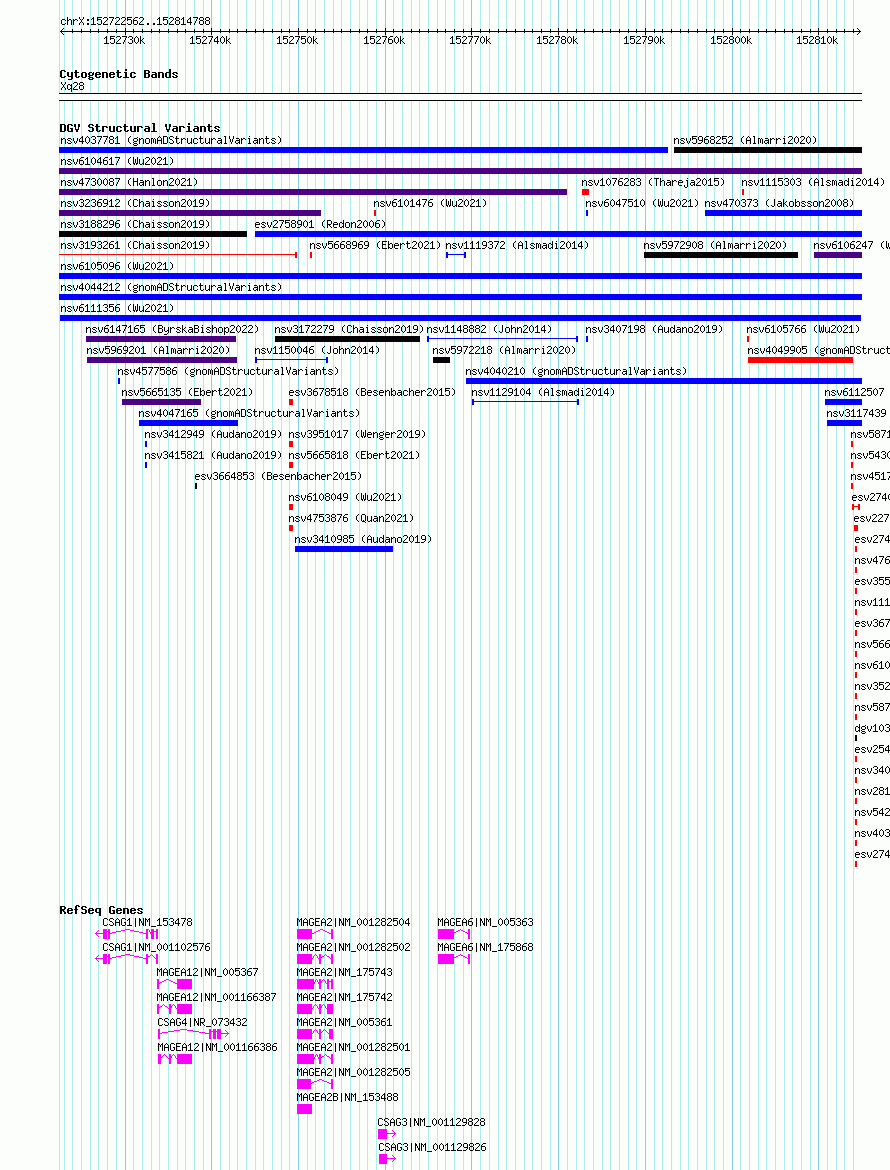Click nsv5972218 (Almarri2020) label

[x=504, y=350]
